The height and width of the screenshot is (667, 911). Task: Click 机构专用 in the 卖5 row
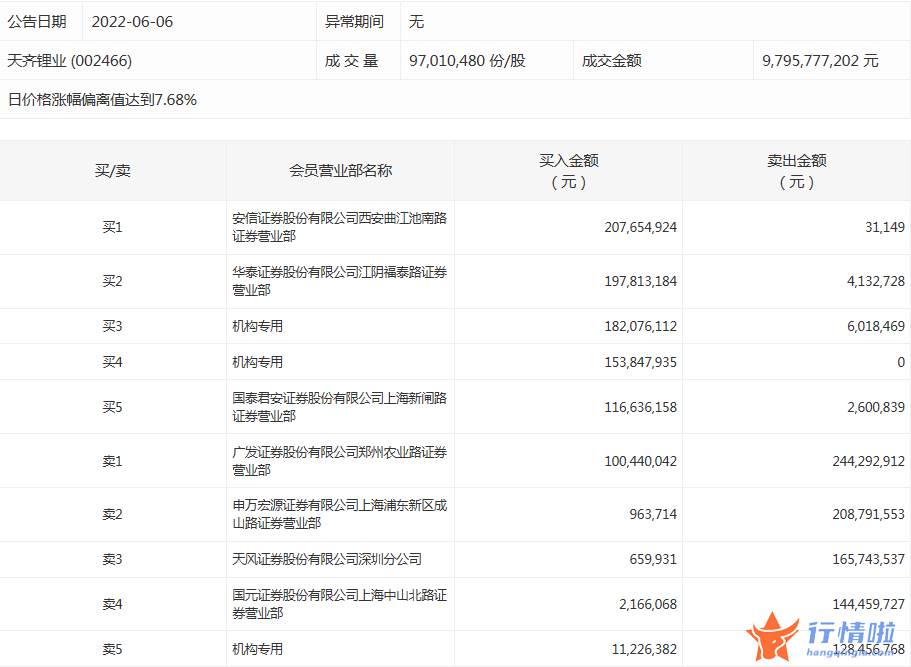pyautogui.click(x=257, y=649)
